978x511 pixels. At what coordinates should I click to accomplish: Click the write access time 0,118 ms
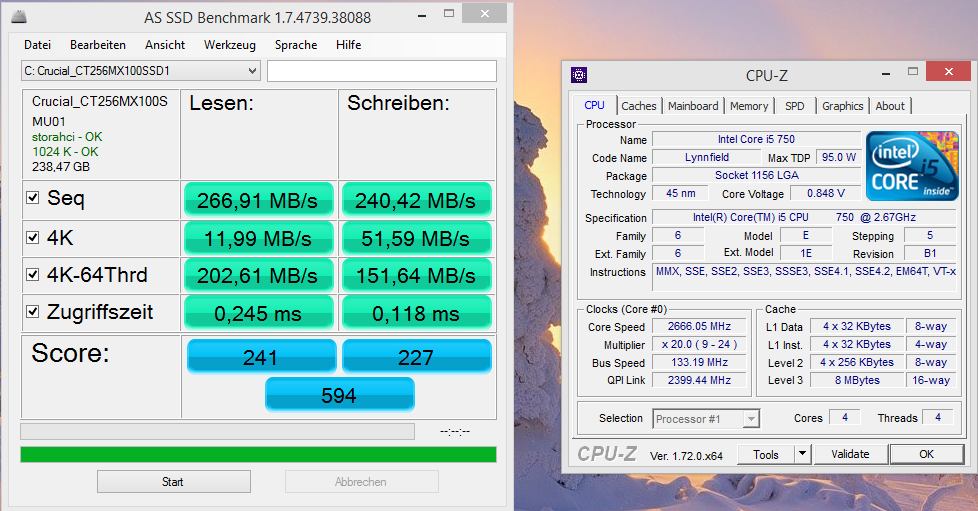tap(415, 313)
